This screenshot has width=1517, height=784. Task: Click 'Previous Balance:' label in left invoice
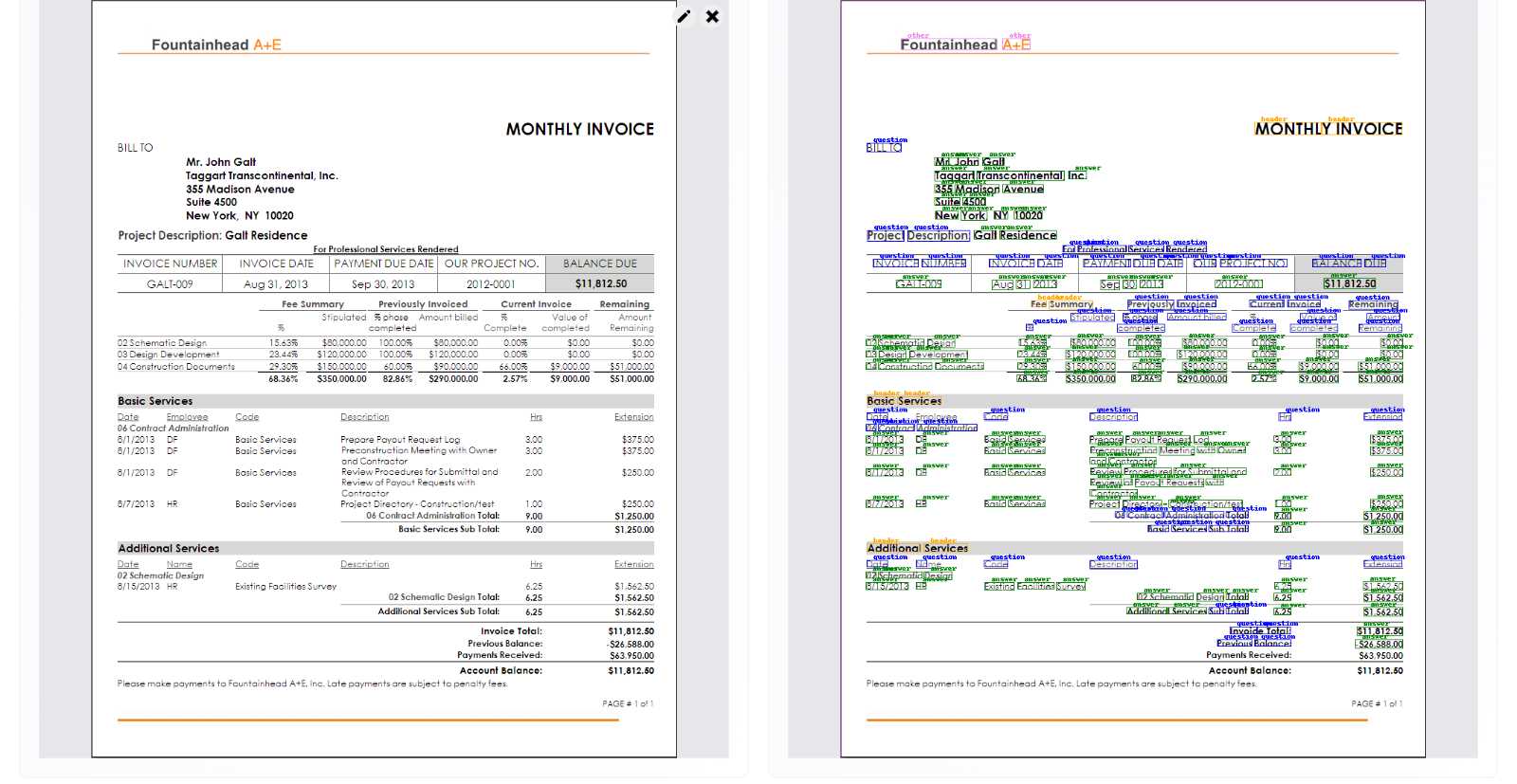[x=504, y=644]
